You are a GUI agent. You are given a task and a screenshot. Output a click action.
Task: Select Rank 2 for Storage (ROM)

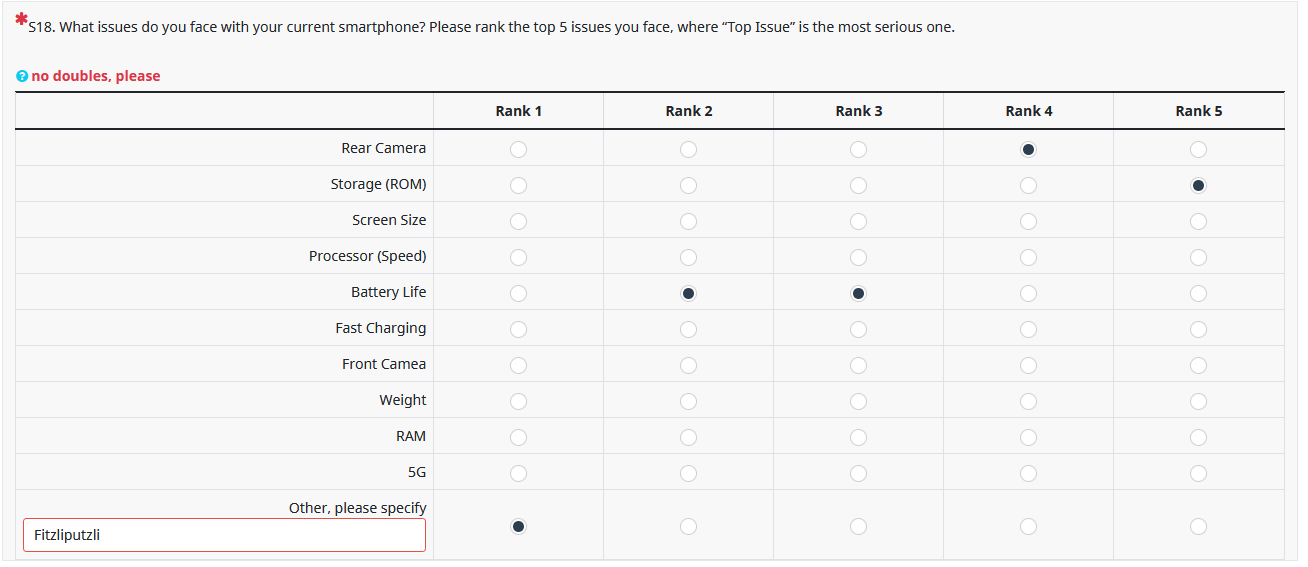pos(688,185)
